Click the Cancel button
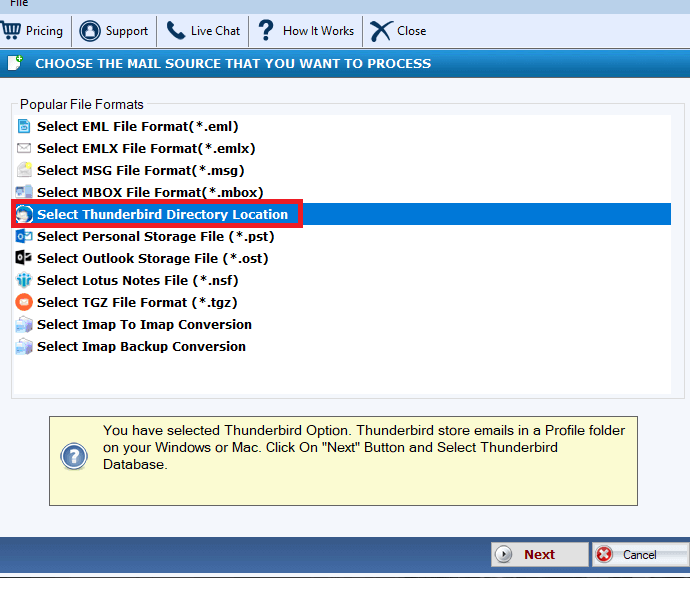Viewport: 690px width, 607px height. pyautogui.click(x=640, y=554)
